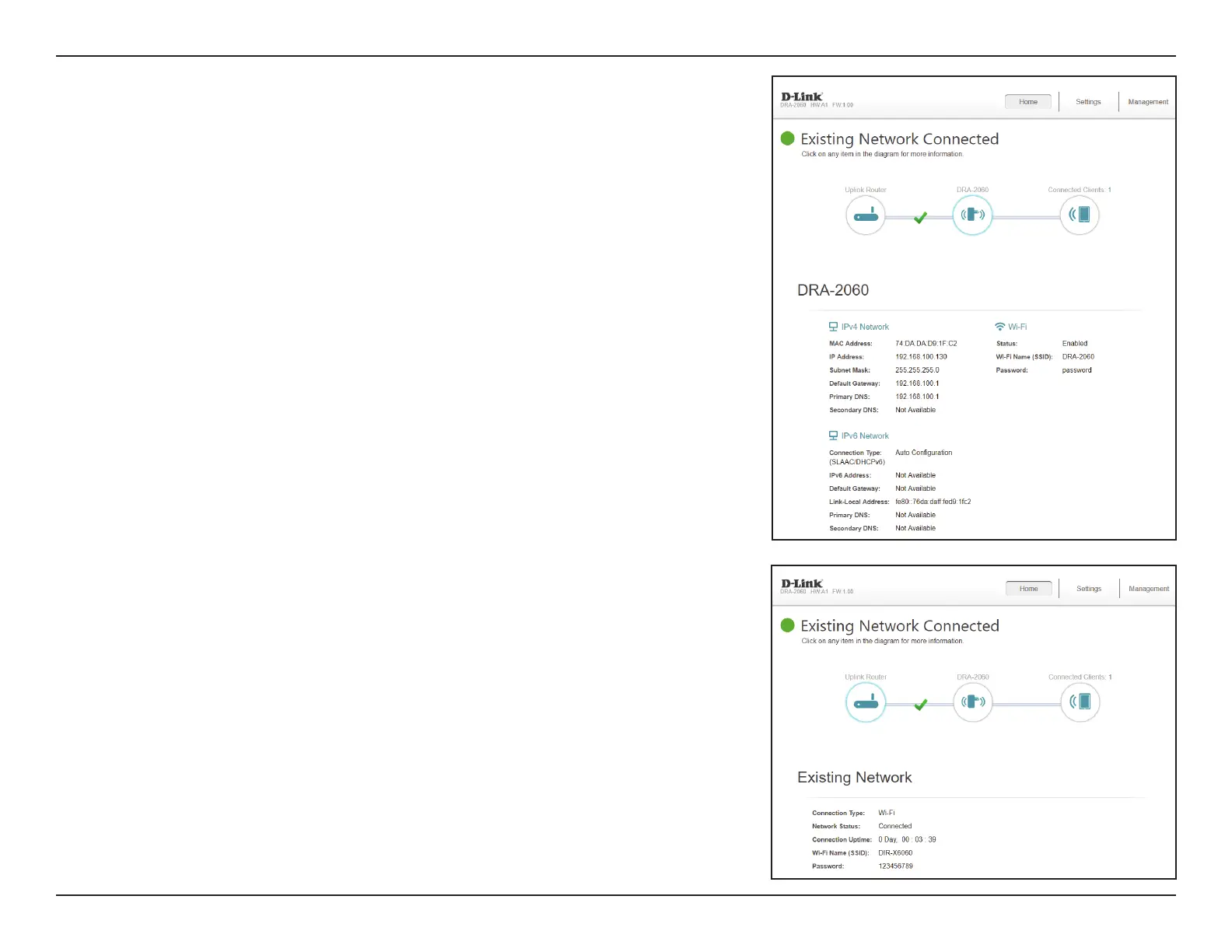The height and width of the screenshot is (952, 1232).
Task: Open Home tab in lower screenshot
Action: pyautogui.click(x=1028, y=589)
